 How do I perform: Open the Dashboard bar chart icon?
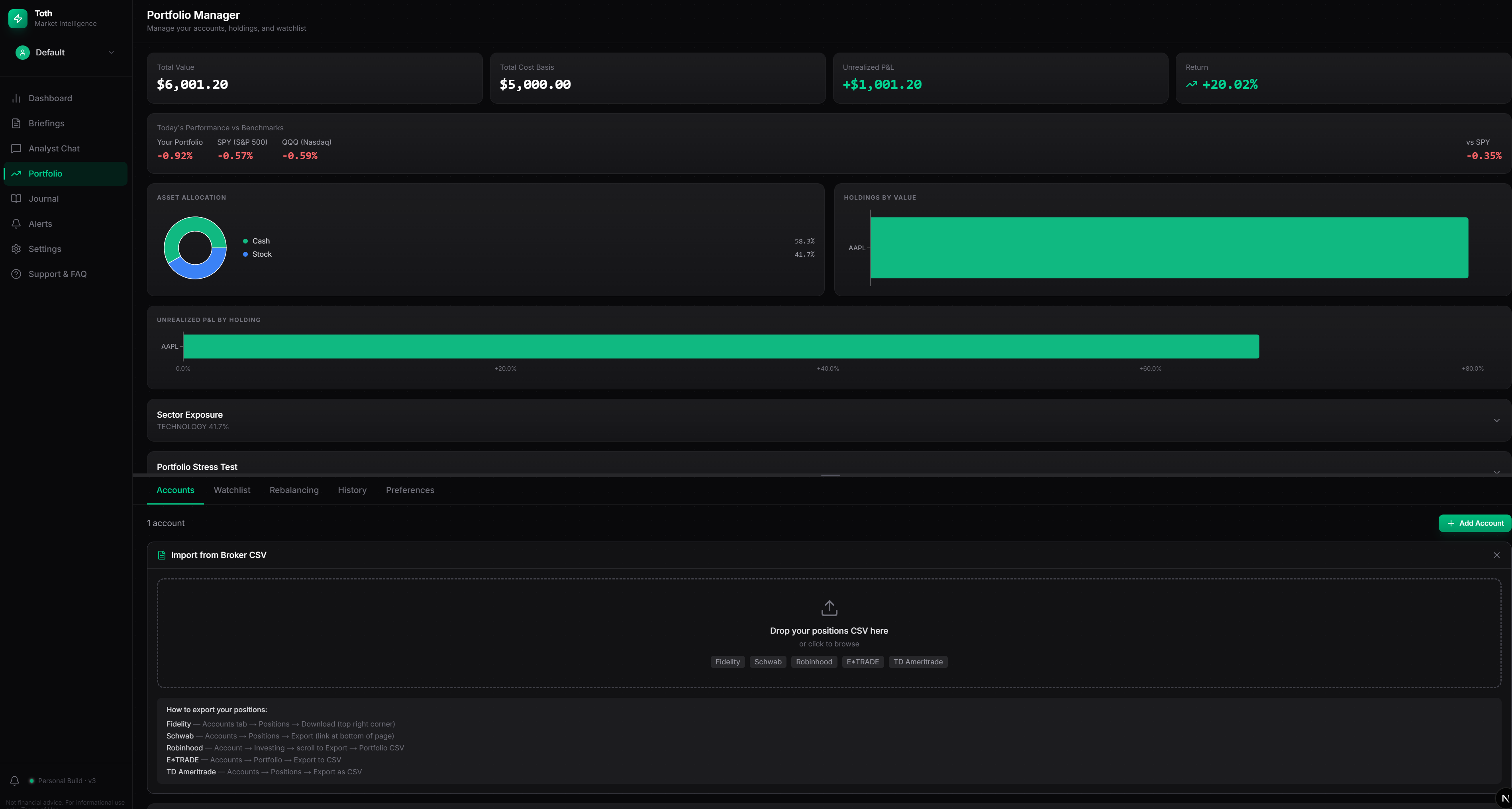[x=16, y=98]
